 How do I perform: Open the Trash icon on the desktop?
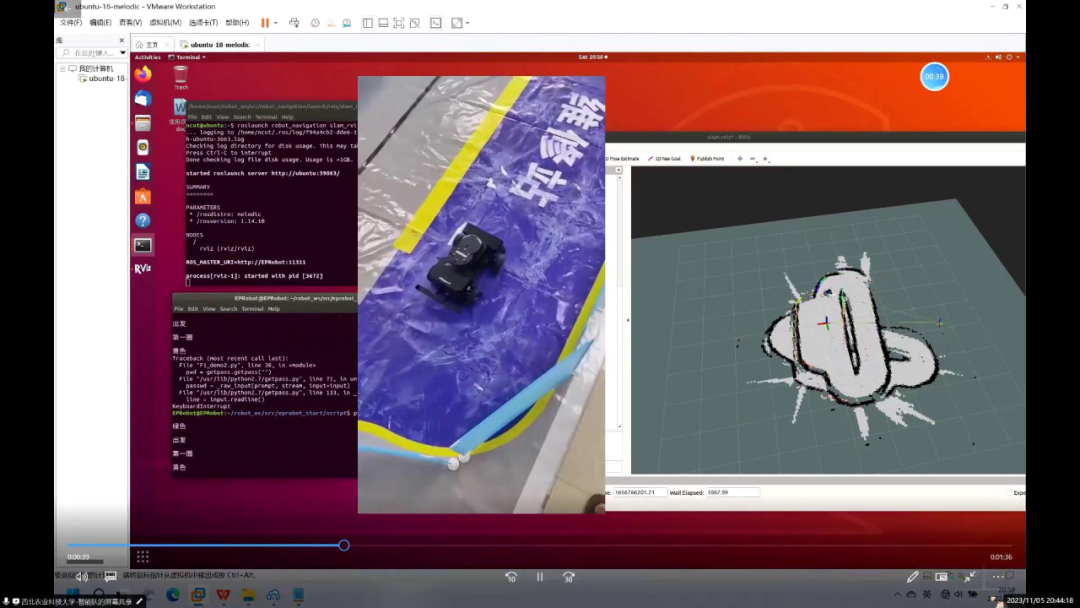181,74
